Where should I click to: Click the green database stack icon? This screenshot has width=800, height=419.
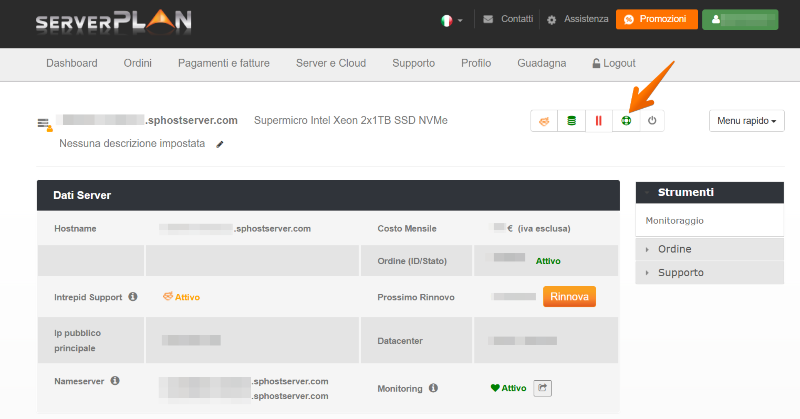[572, 121]
